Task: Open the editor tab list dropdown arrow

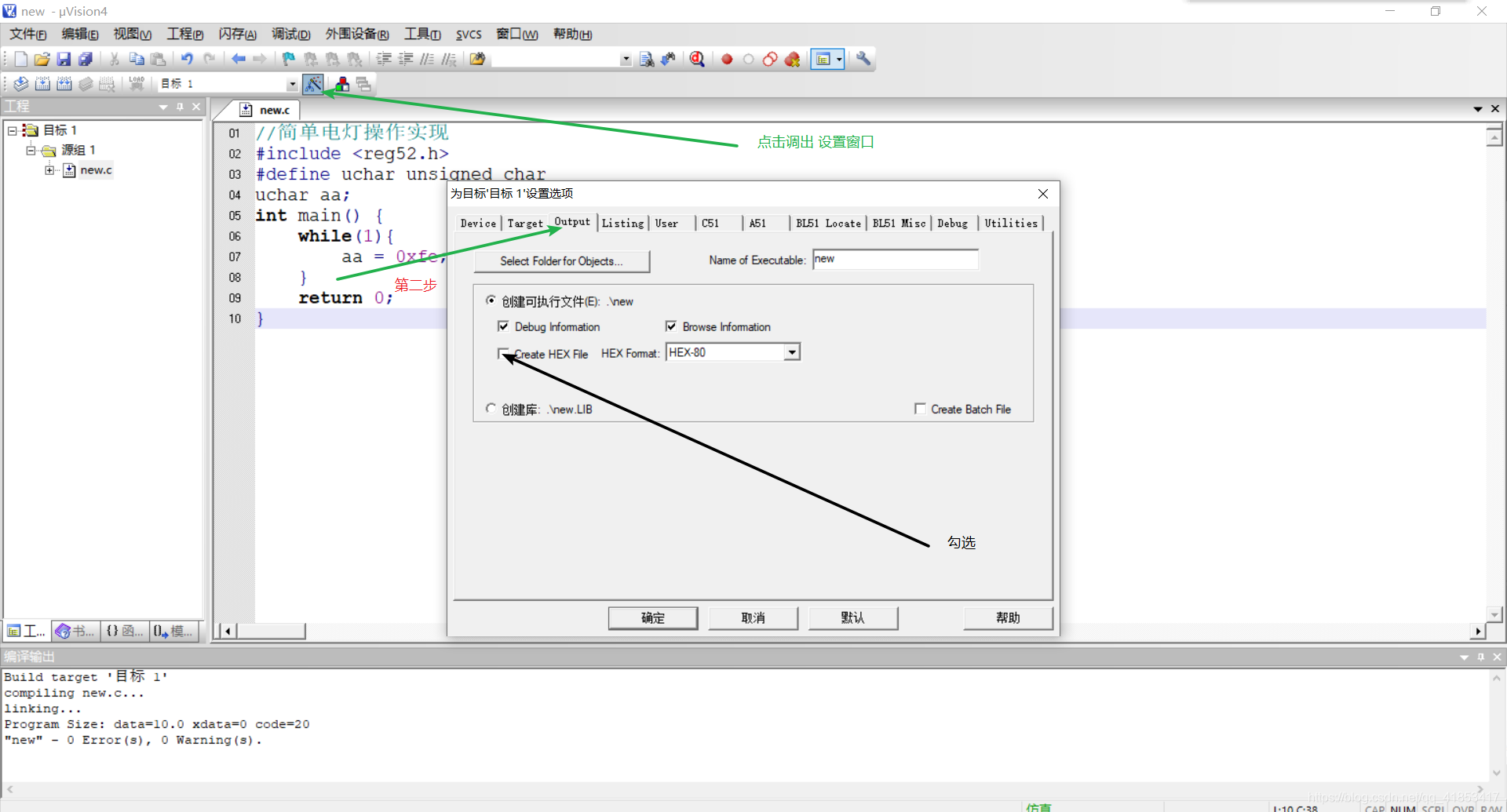Action: coord(1478,108)
